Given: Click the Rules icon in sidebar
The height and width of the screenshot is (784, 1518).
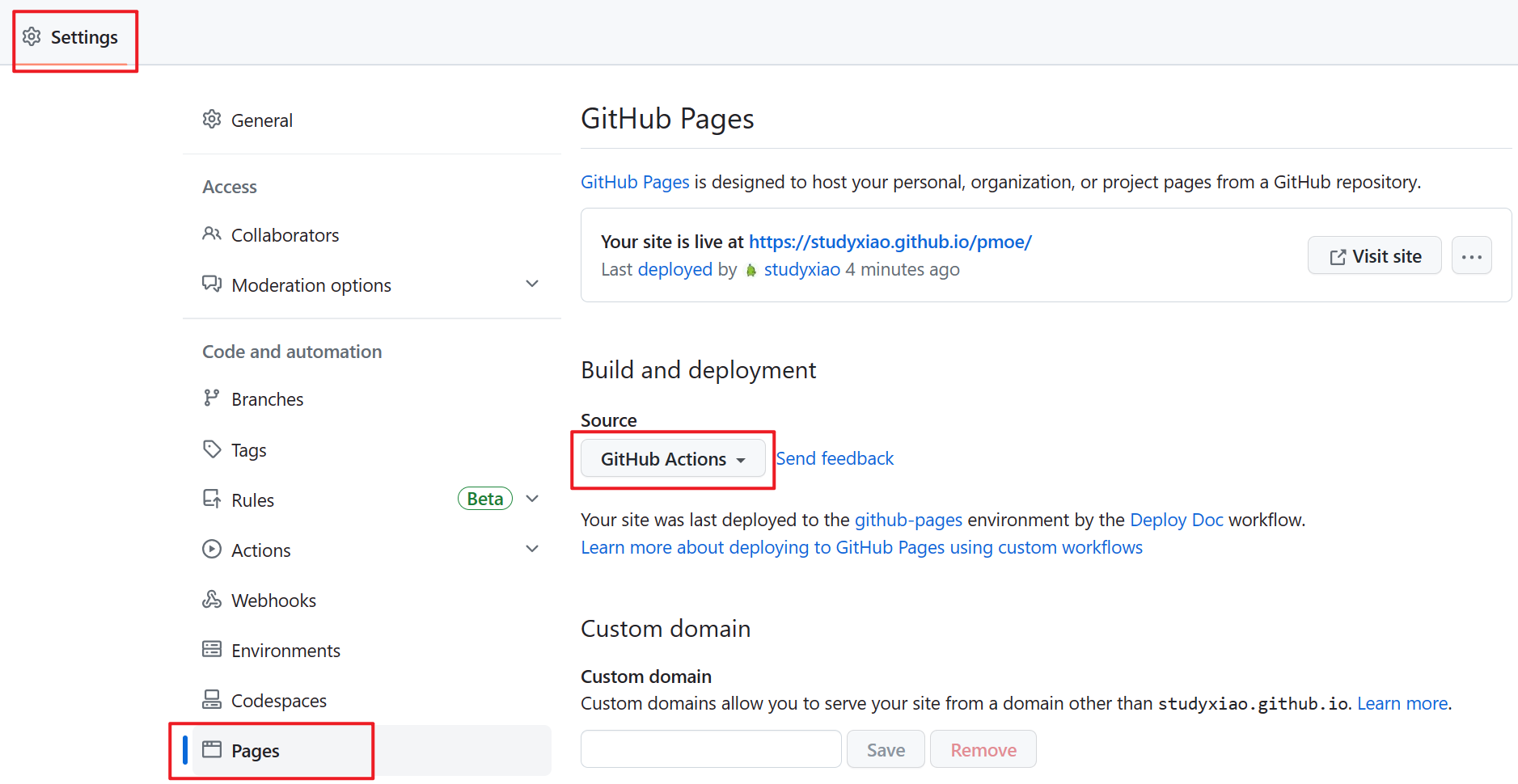Looking at the screenshot, I should coord(212,499).
